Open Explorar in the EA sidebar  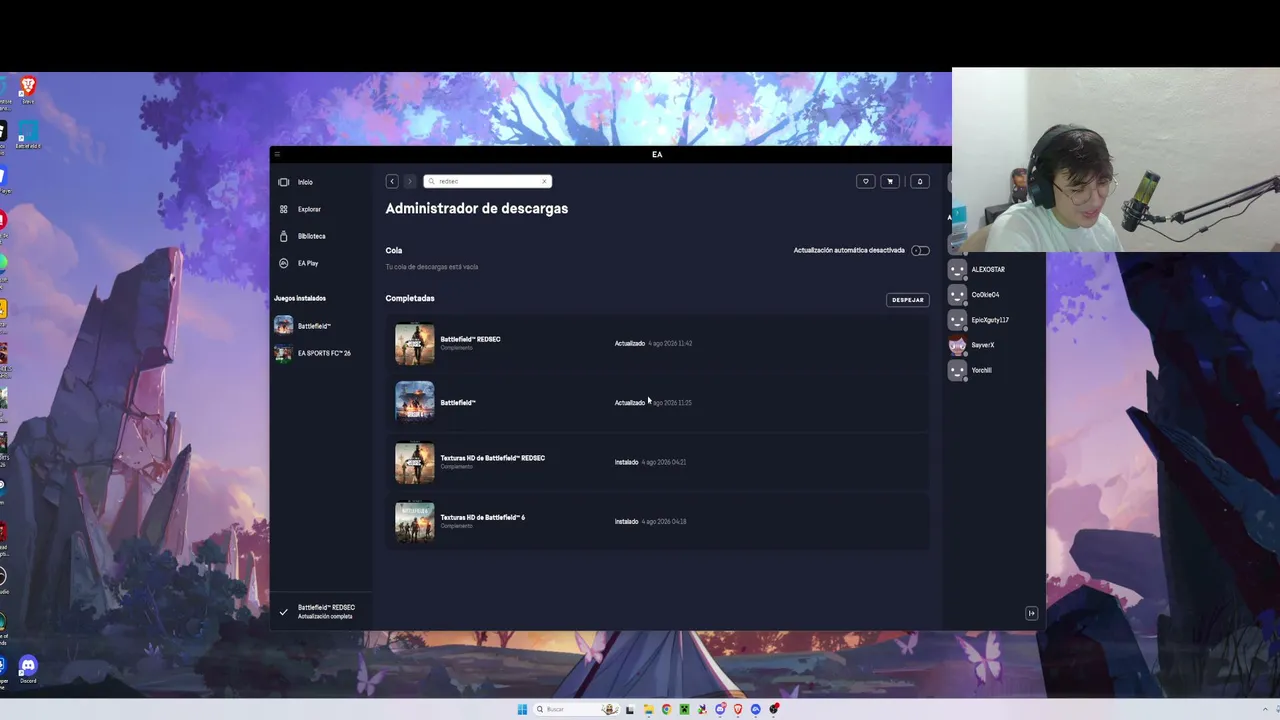tap(300, 209)
